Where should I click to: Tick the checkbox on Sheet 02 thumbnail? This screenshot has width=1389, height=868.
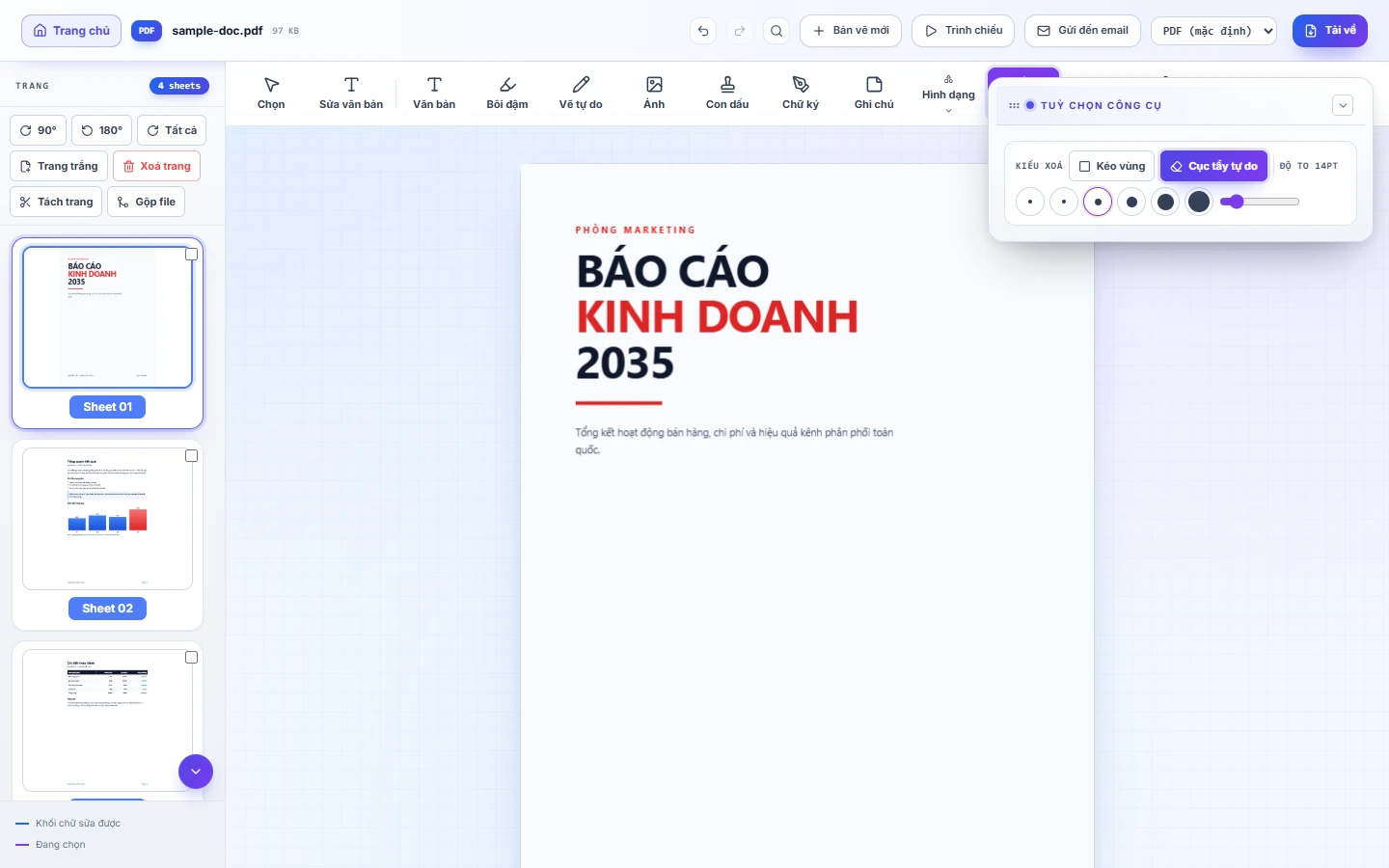click(x=191, y=456)
